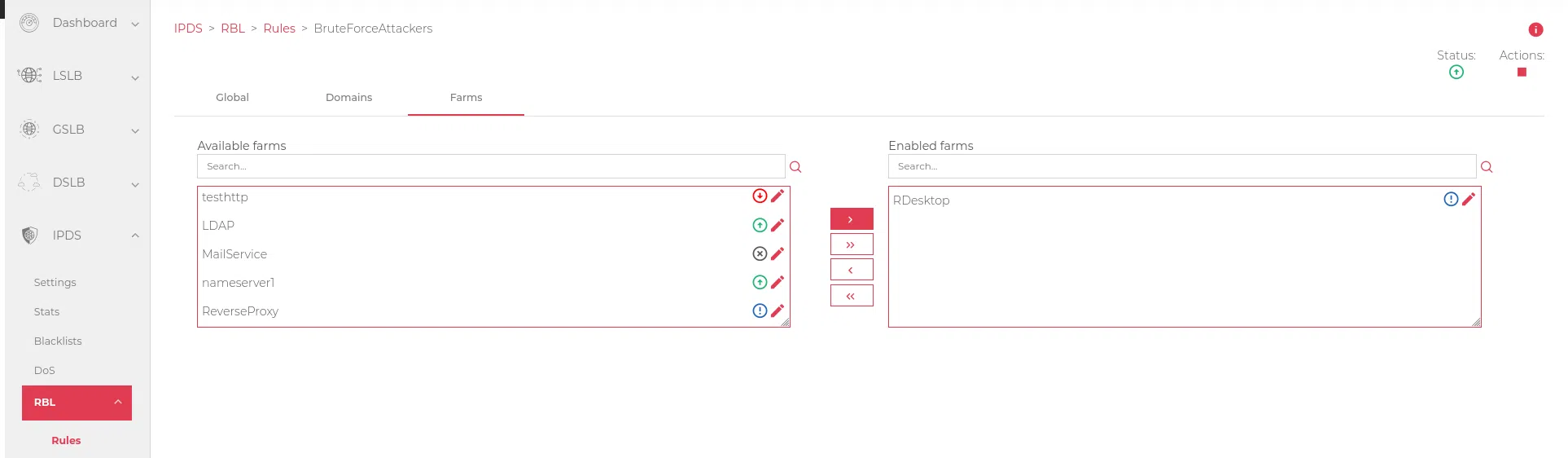Click the red info icon at top right
The width and height of the screenshot is (1568, 458).
coord(1535,29)
